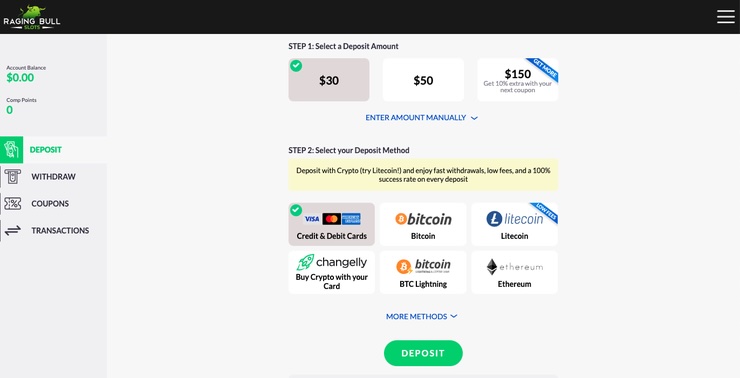Pick the Ethereum payment option
The width and height of the screenshot is (740, 378).
pos(514,273)
